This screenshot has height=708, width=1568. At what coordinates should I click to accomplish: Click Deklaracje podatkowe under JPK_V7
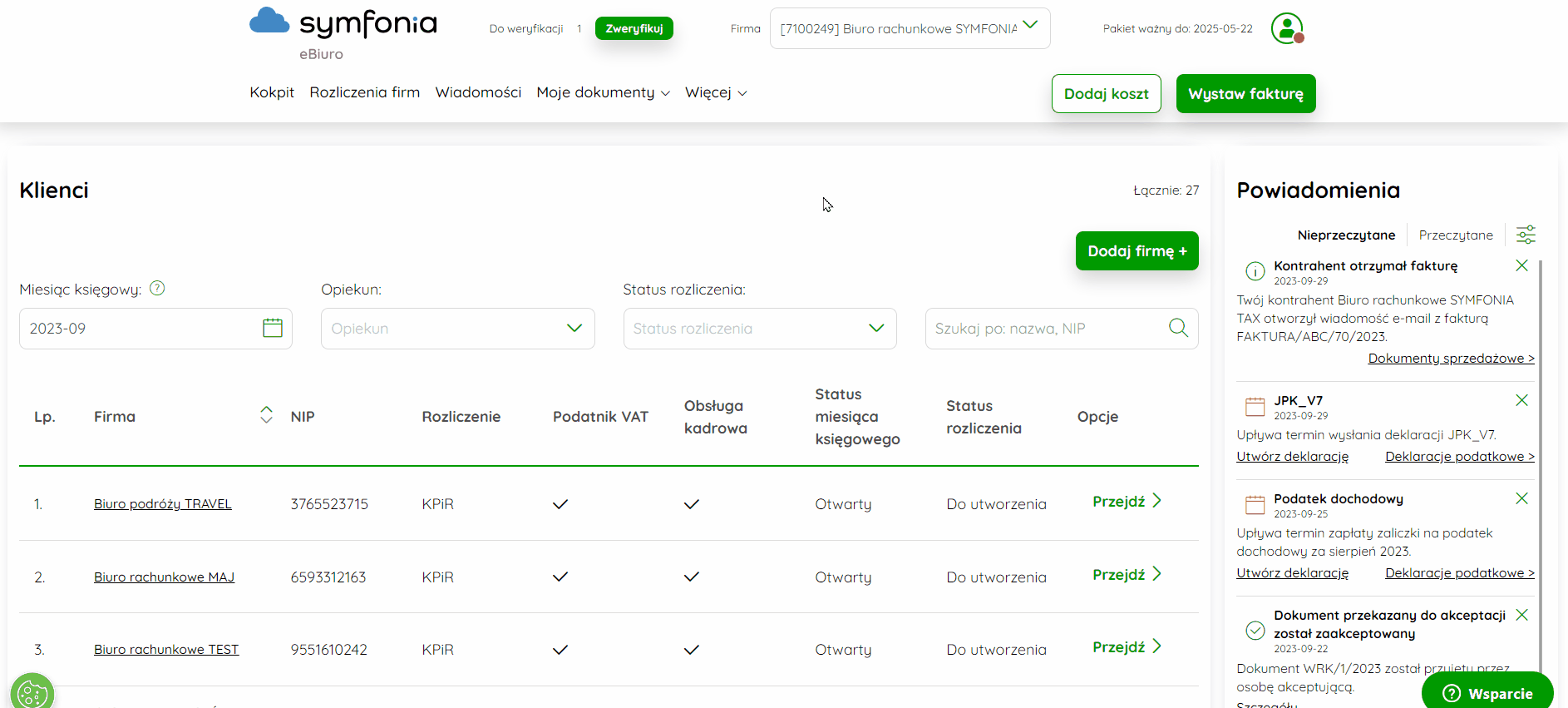[1460, 457]
